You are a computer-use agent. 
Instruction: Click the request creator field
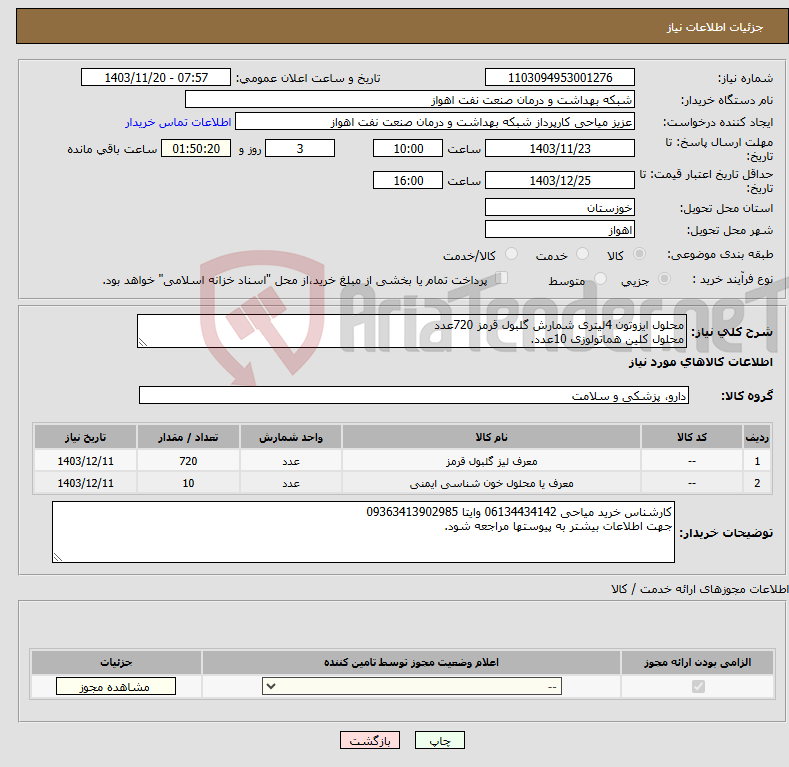[x=435, y=122]
